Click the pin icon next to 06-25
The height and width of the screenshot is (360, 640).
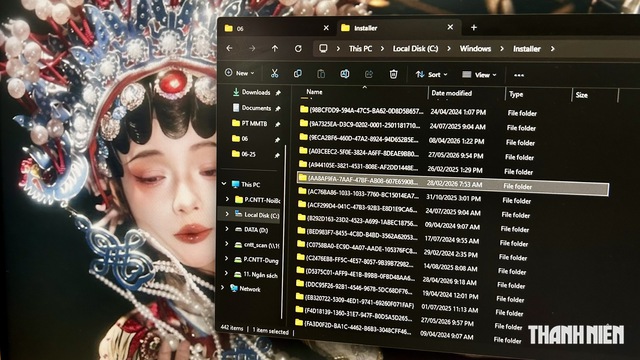277,155
